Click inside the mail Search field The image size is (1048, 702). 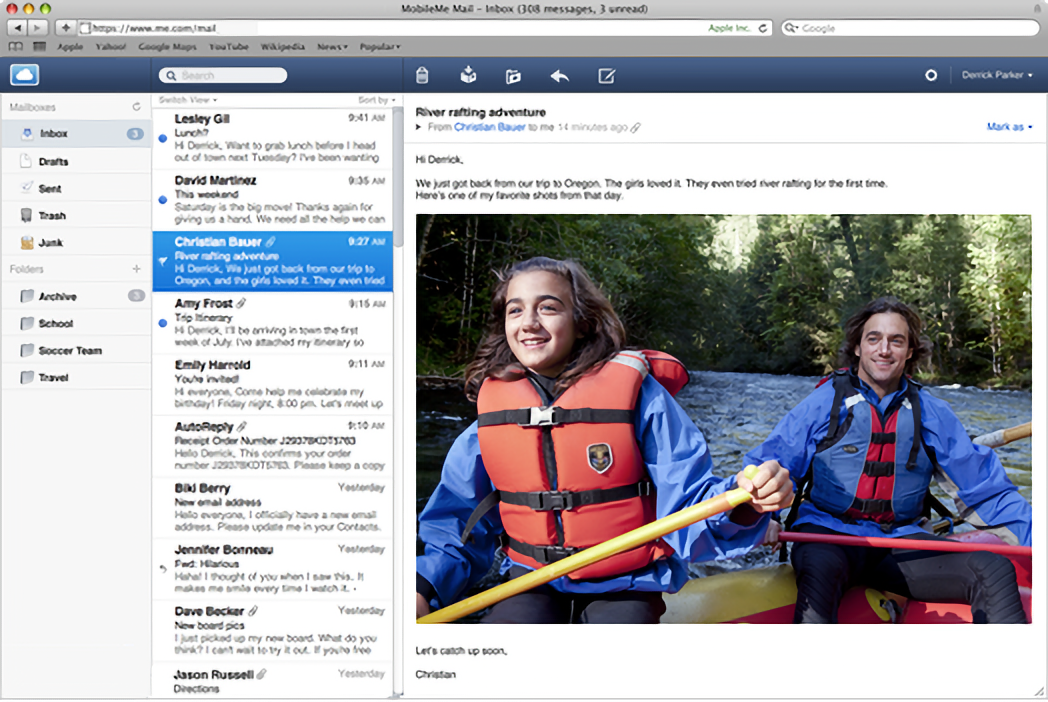pyautogui.click(x=222, y=74)
